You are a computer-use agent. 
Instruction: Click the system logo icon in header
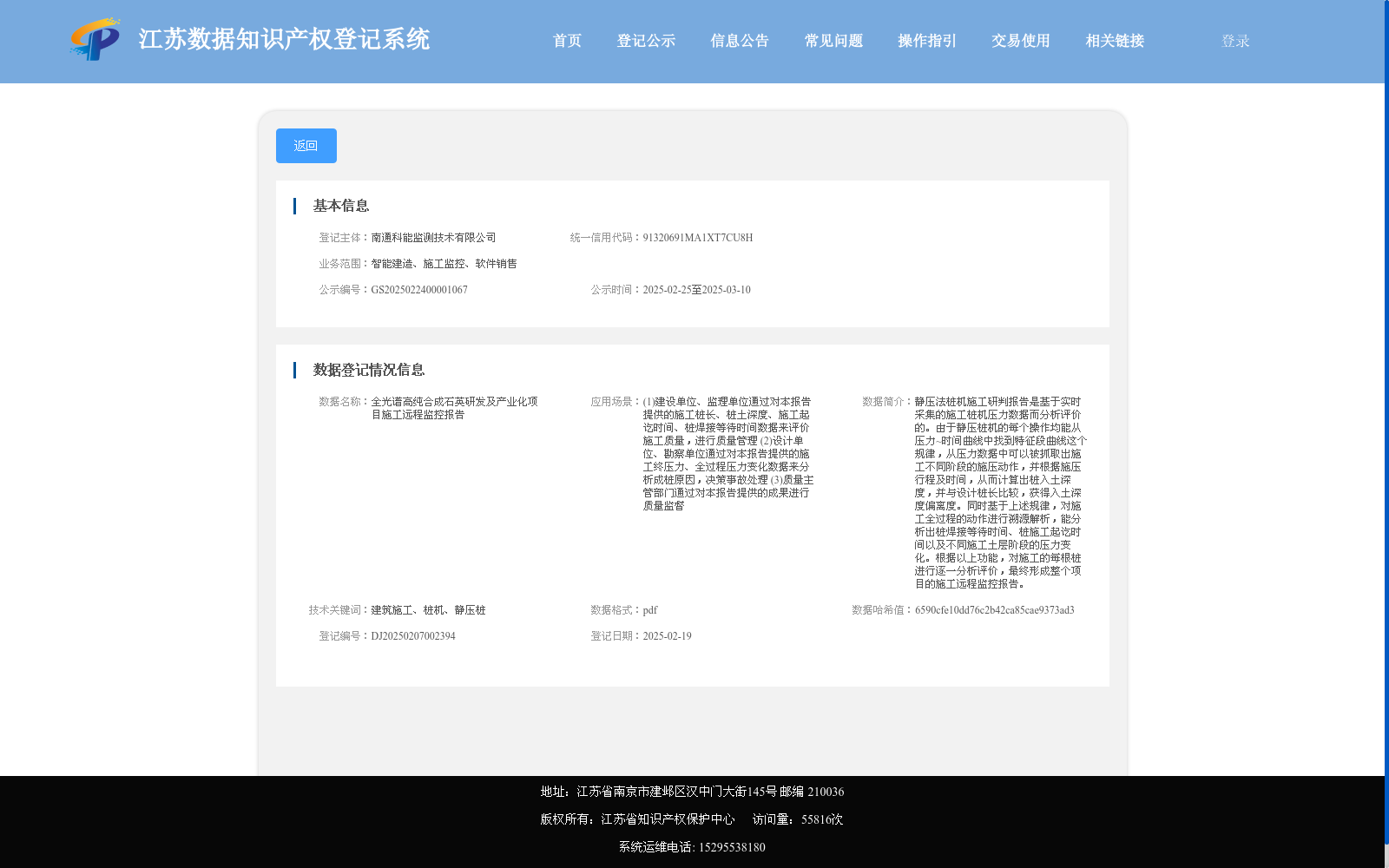tap(95, 39)
